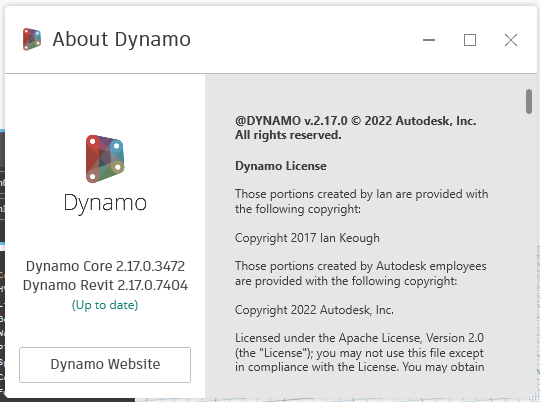The height and width of the screenshot is (402, 540).
Task: Click the Dynamo Revit 2.17.0.7404 version line
Action: (x=105, y=285)
